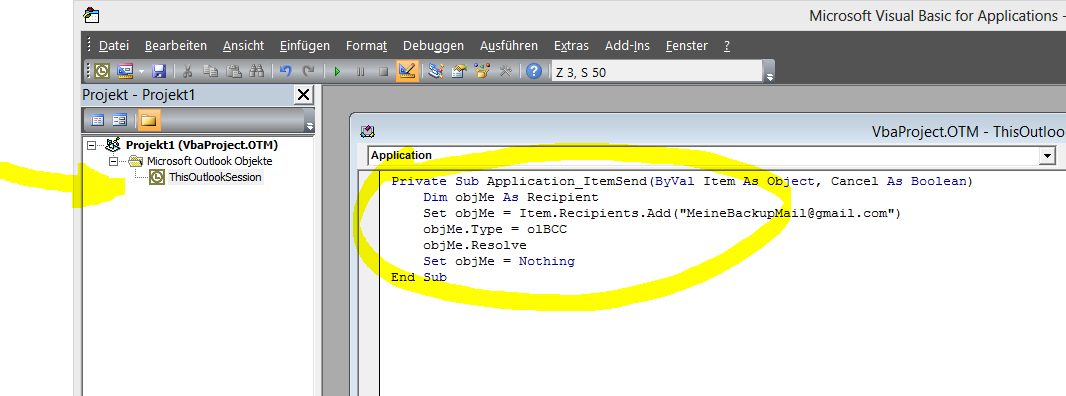Undo the last edit via toolbar arrow
The height and width of the screenshot is (396, 1066).
click(x=286, y=71)
